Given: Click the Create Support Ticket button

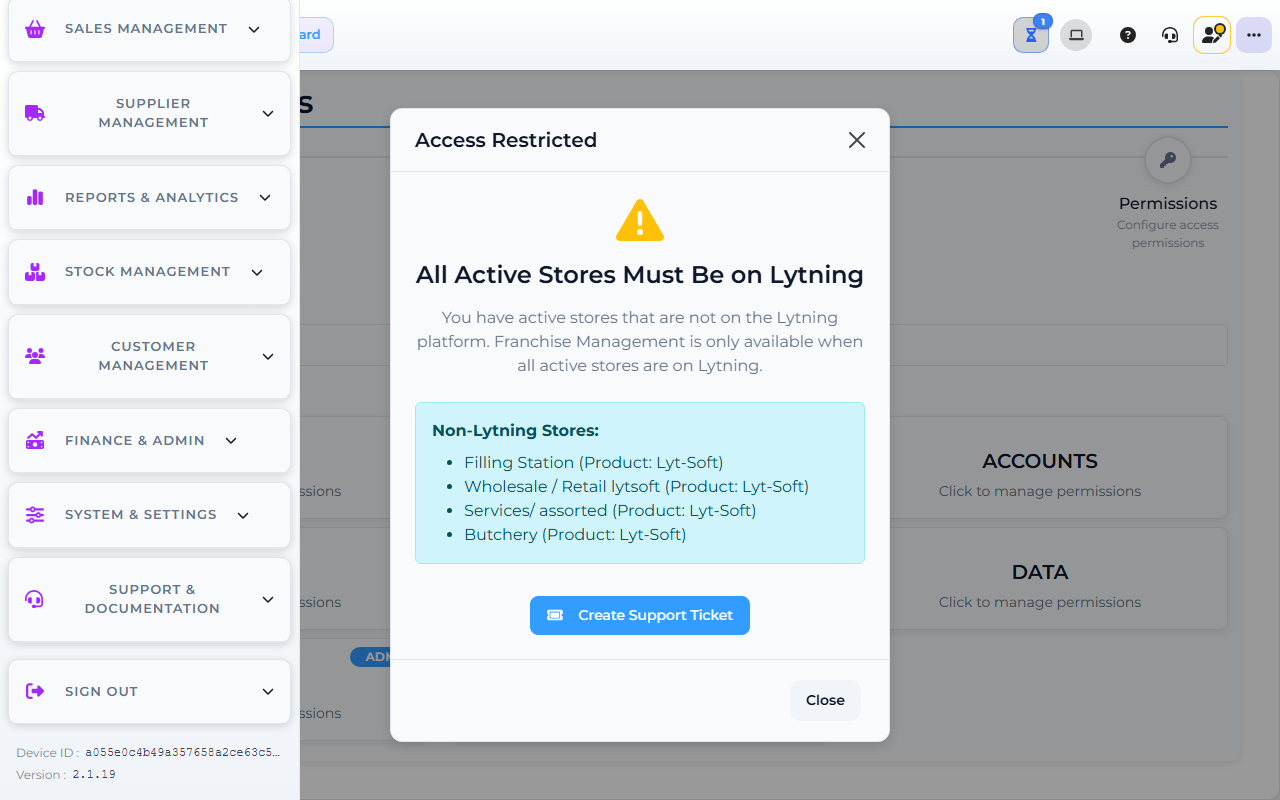Looking at the screenshot, I should point(640,615).
